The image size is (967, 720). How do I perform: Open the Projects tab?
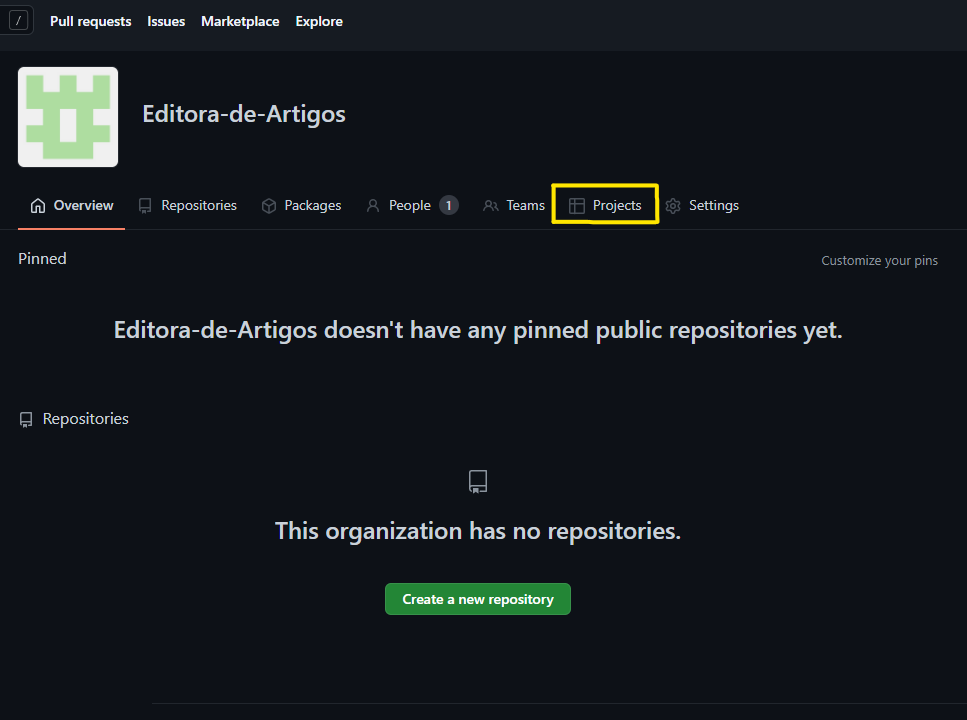605,205
